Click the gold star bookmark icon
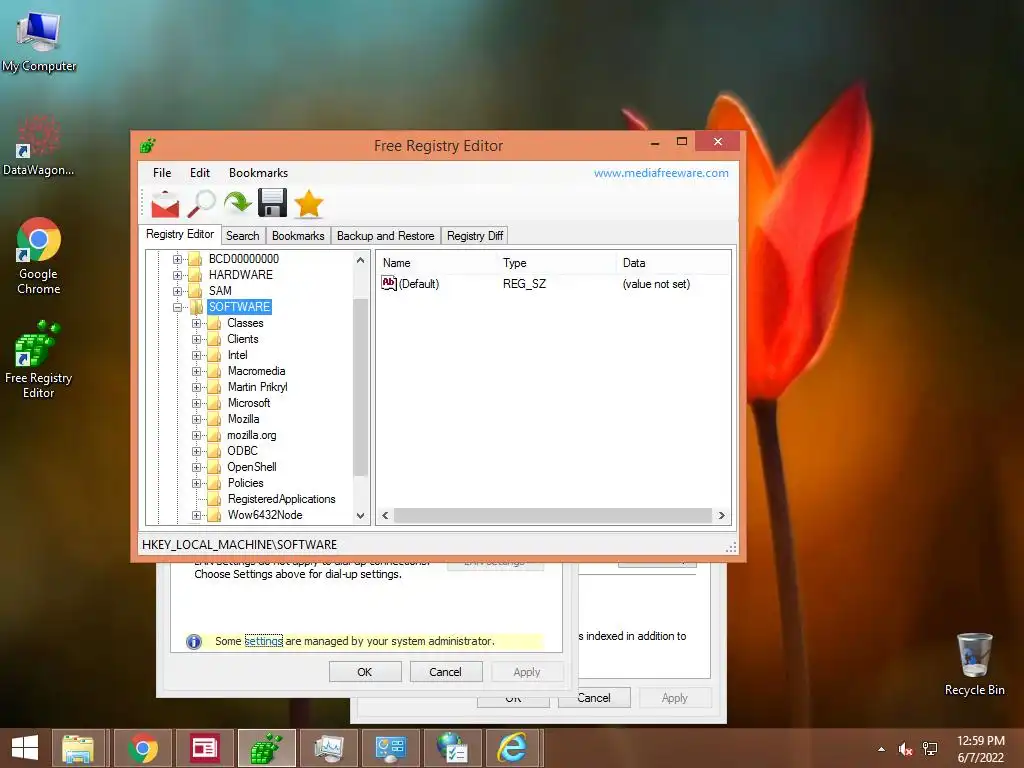 [x=309, y=204]
